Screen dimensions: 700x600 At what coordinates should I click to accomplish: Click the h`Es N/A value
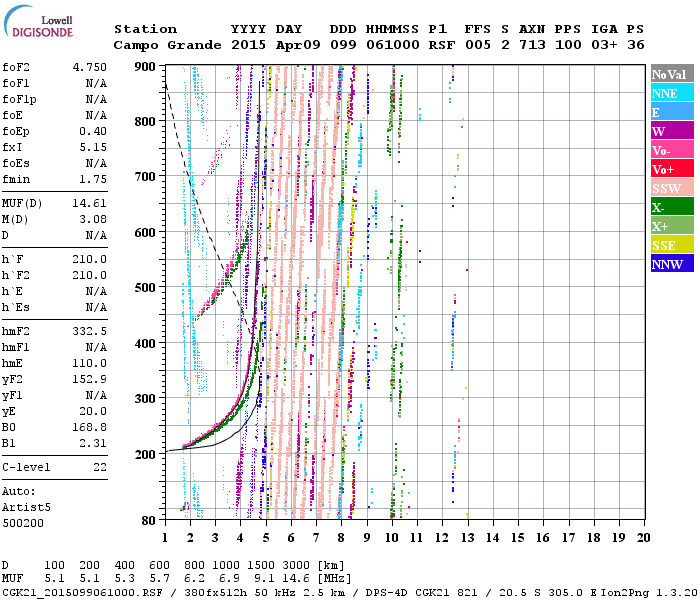coord(96,308)
